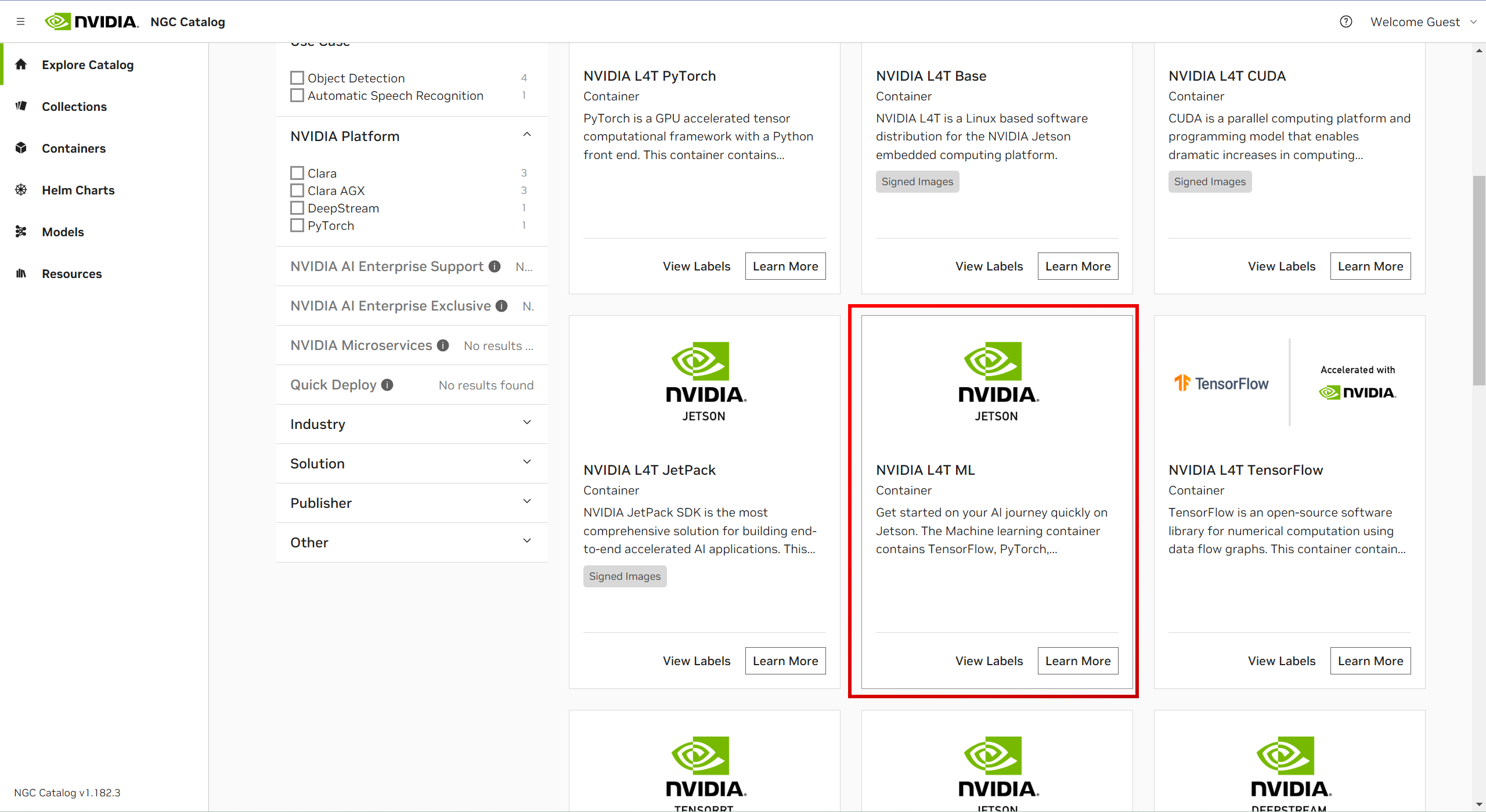Check the Clara AGX platform filter
The height and width of the screenshot is (812, 1486).
[297, 190]
